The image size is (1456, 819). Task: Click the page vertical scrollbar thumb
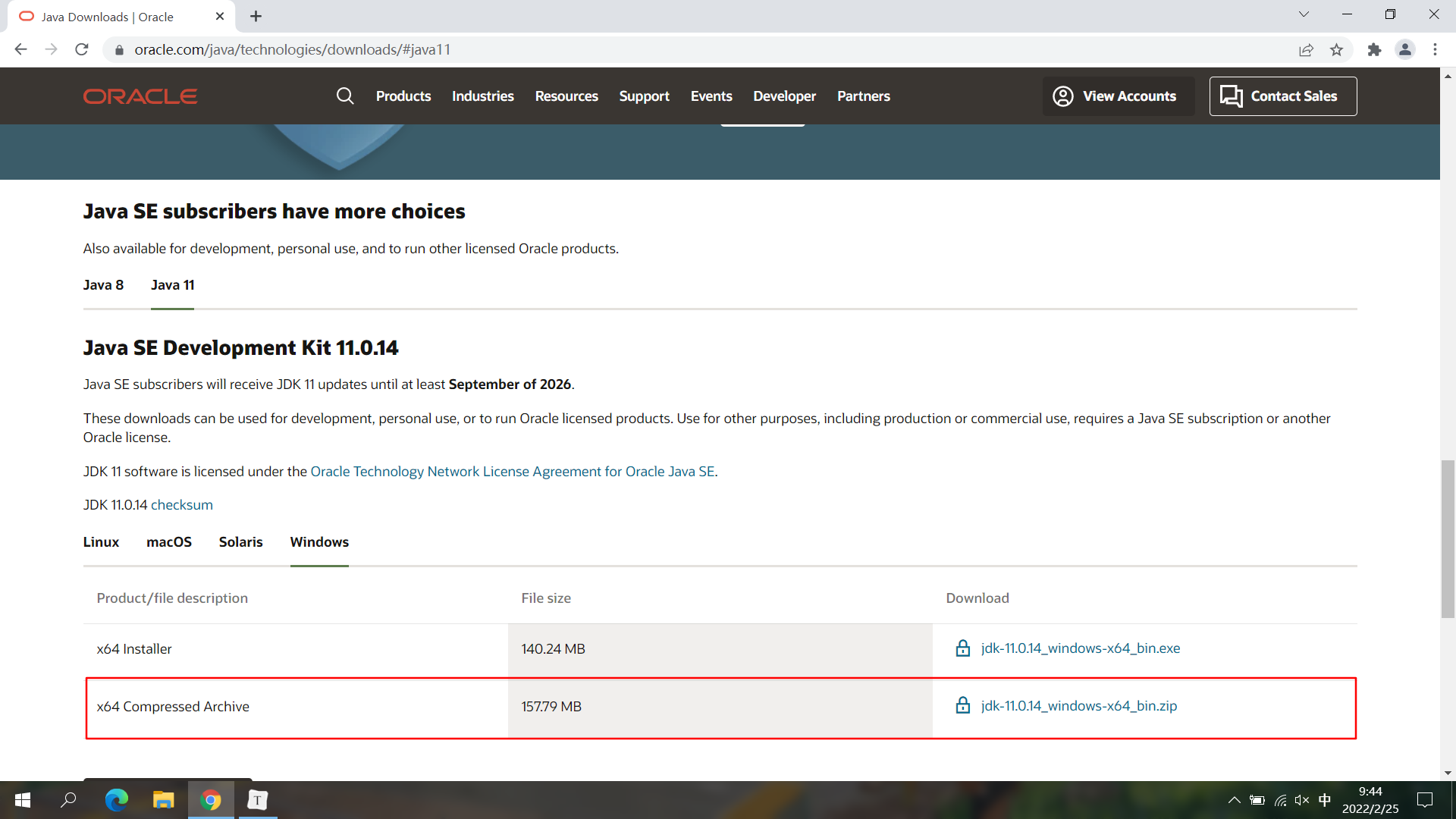click(x=1448, y=538)
